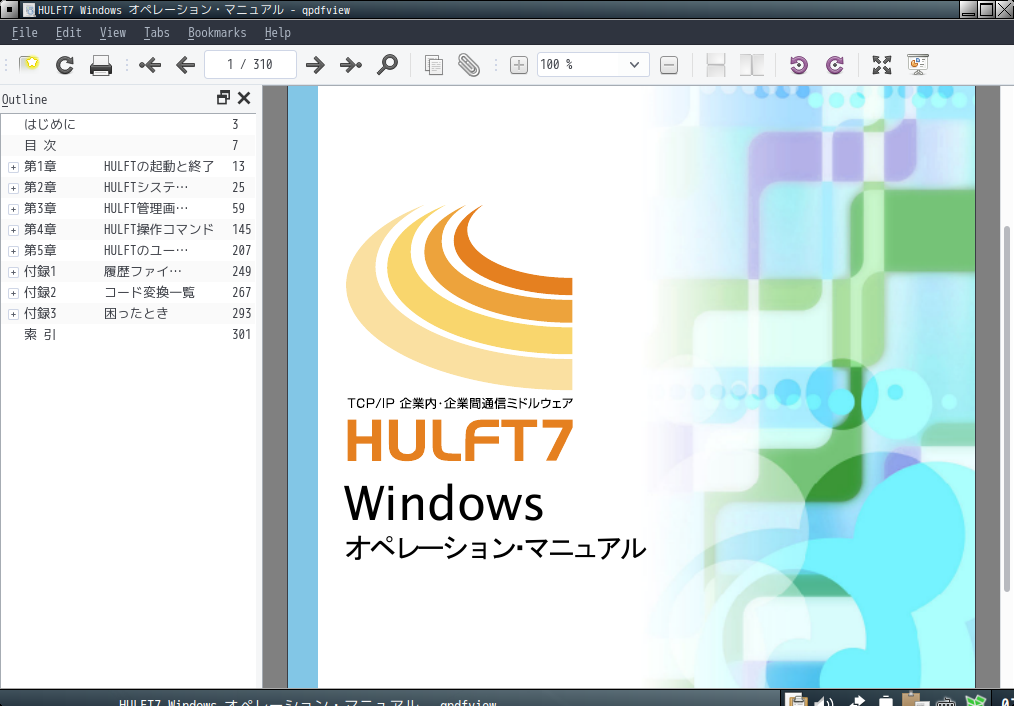Screen dimensions: 1014x706
Task: Select the 目 次 outline item
Action: pyautogui.click(x=40, y=145)
